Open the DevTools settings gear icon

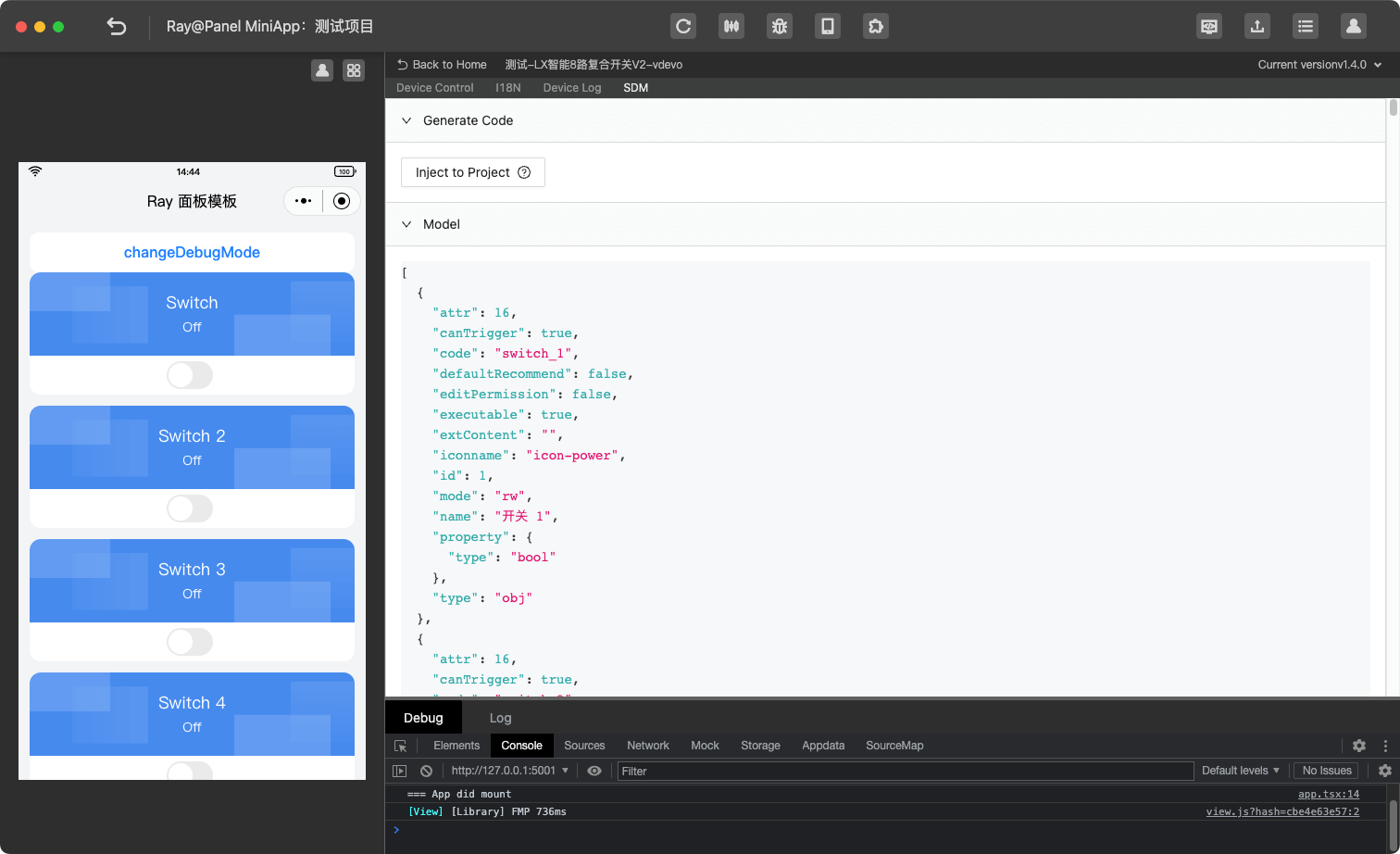click(x=1359, y=746)
